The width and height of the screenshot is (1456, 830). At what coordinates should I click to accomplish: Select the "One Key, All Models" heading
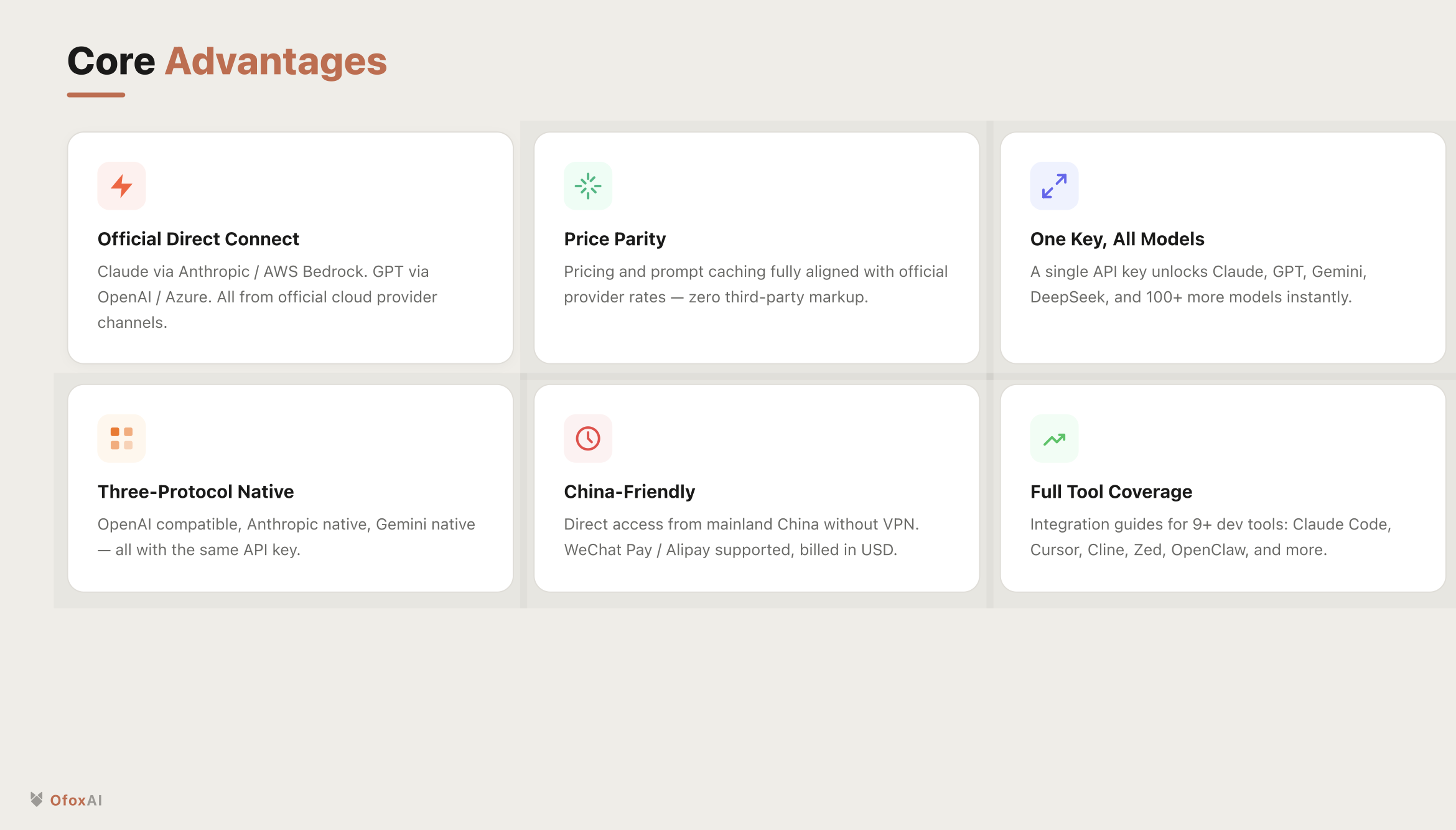point(1117,239)
